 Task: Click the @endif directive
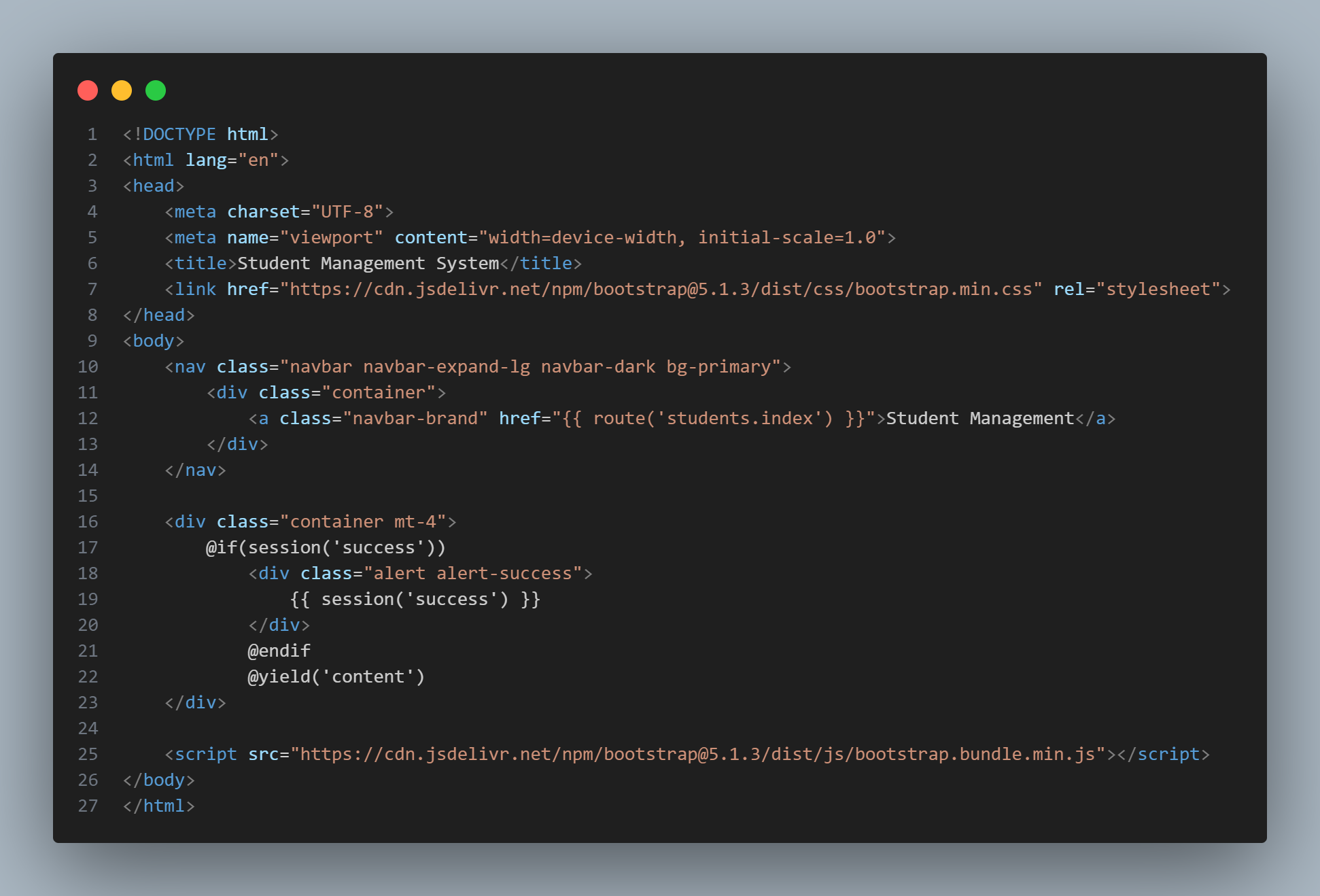(x=279, y=651)
